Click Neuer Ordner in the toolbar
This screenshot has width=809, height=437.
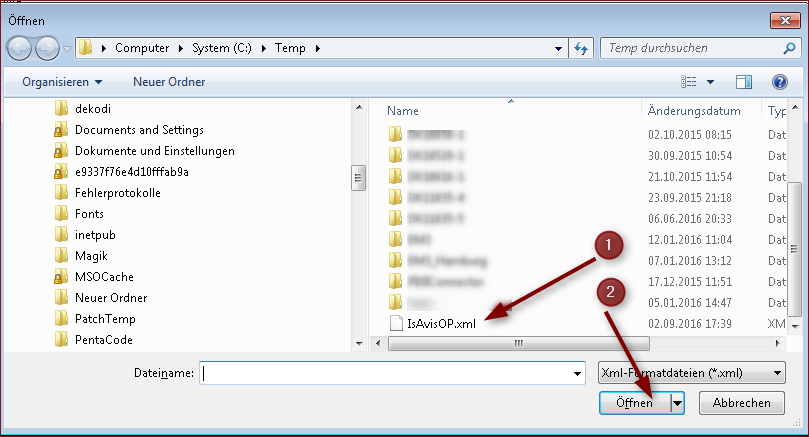(x=169, y=82)
